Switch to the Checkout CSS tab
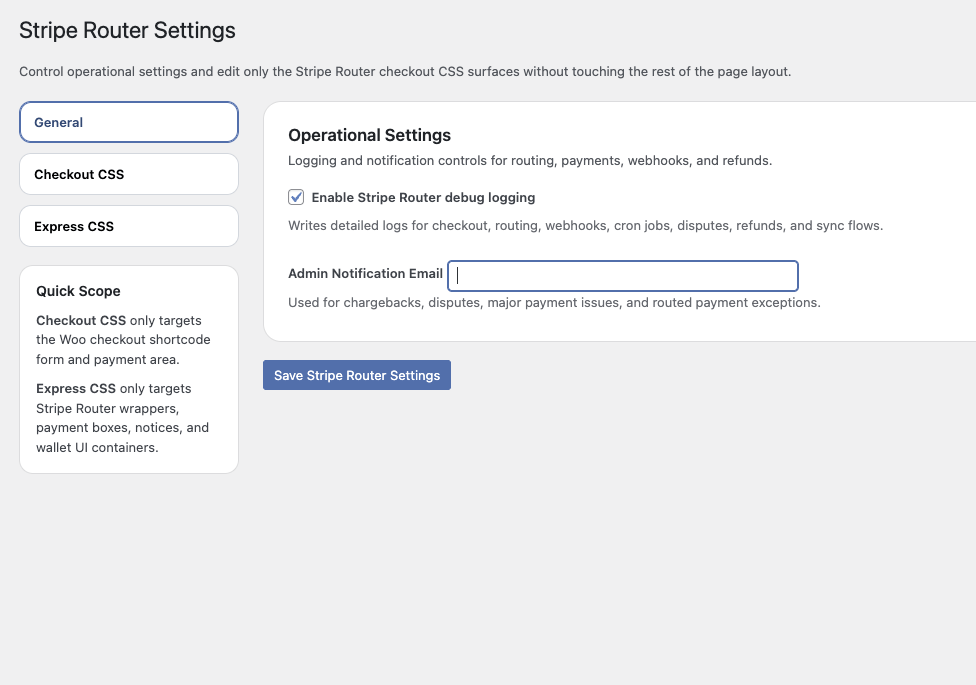976x685 pixels. click(x=128, y=174)
